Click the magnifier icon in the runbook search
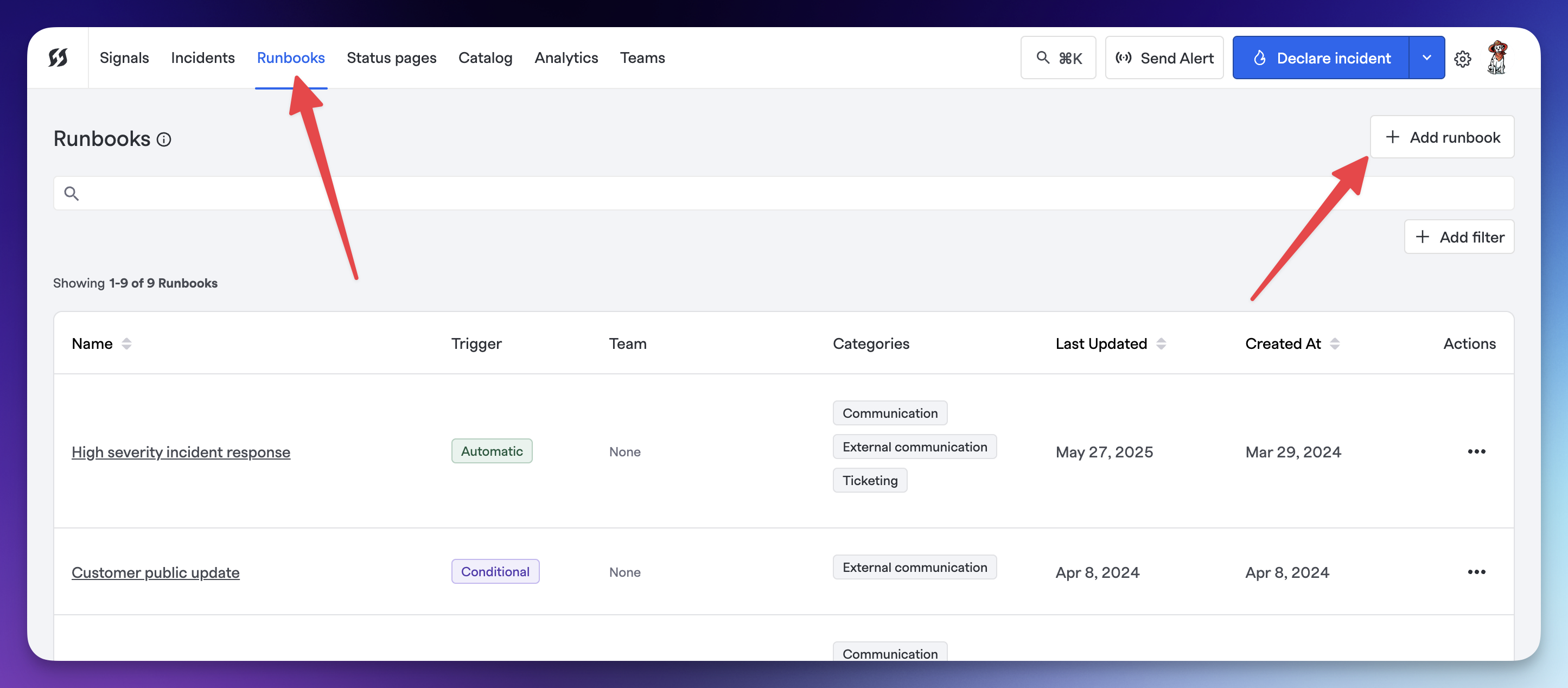Image resolution: width=1568 pixels, height=688 pixels. [72, 194]
